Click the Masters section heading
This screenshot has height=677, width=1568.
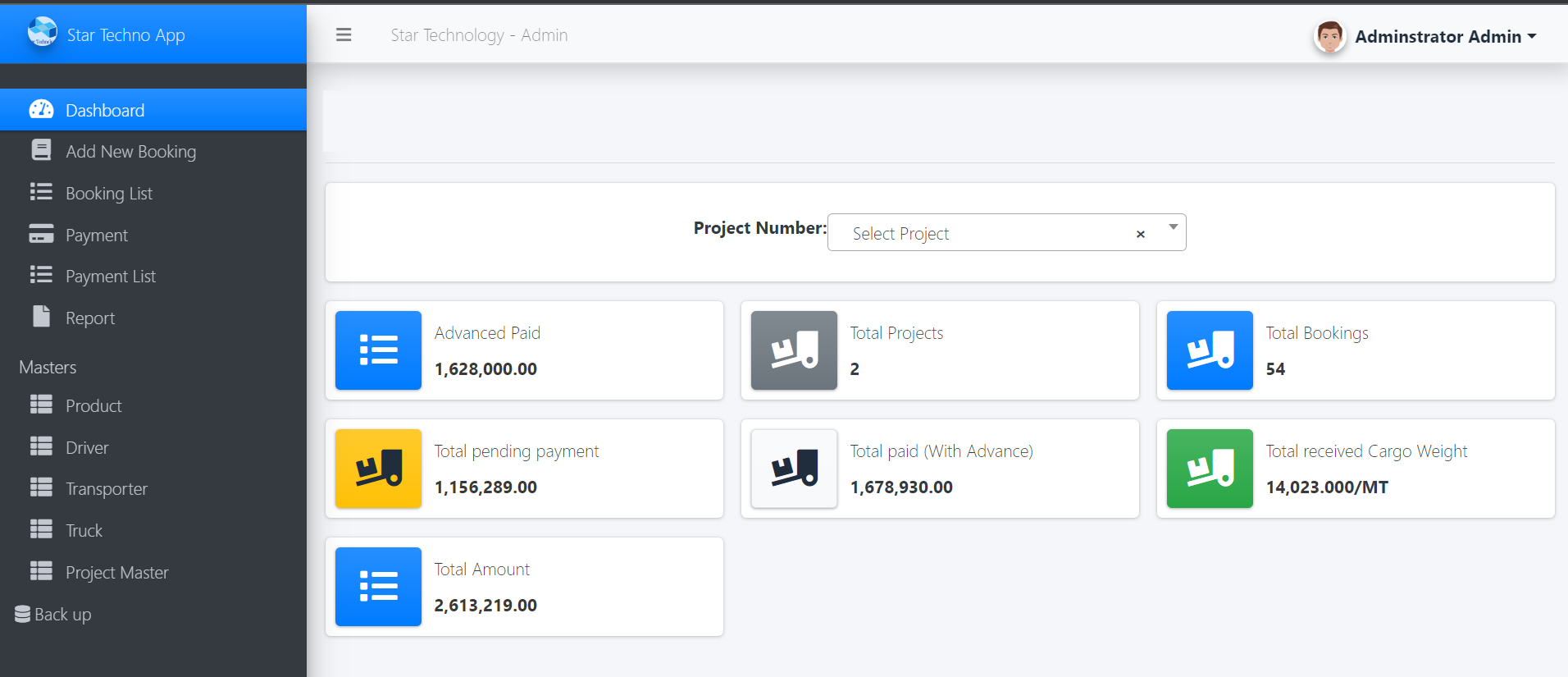48,367
